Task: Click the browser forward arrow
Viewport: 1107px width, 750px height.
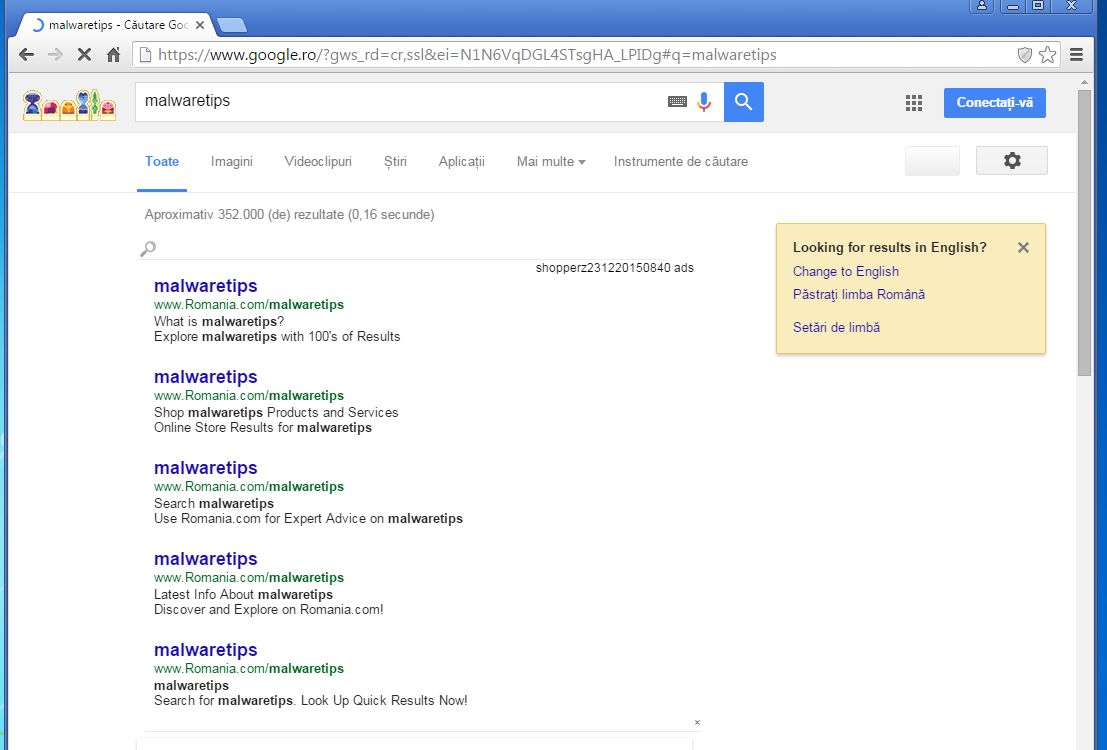Action: pyautogui.click(x=55, y=54)
